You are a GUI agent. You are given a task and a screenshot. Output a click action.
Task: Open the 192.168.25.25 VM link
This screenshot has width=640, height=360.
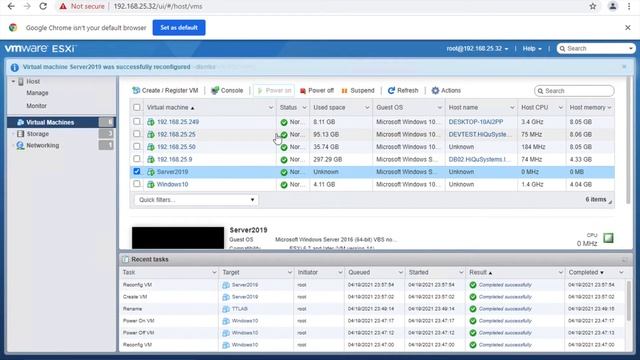click(176, 134)
